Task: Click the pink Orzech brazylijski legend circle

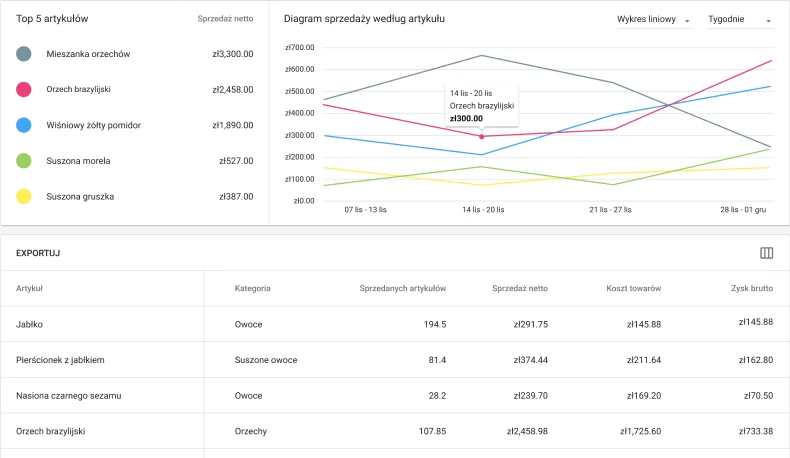Action: (x=24, y=90)
